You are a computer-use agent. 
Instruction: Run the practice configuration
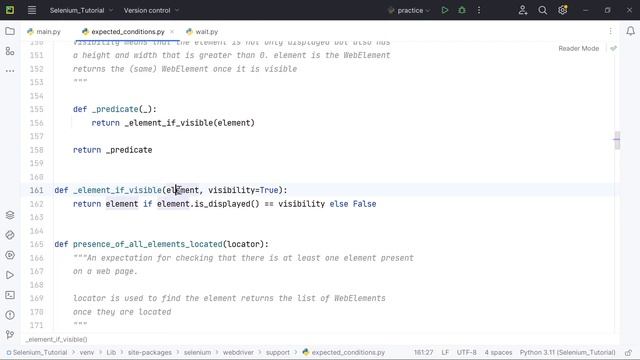tap(445, 10)
